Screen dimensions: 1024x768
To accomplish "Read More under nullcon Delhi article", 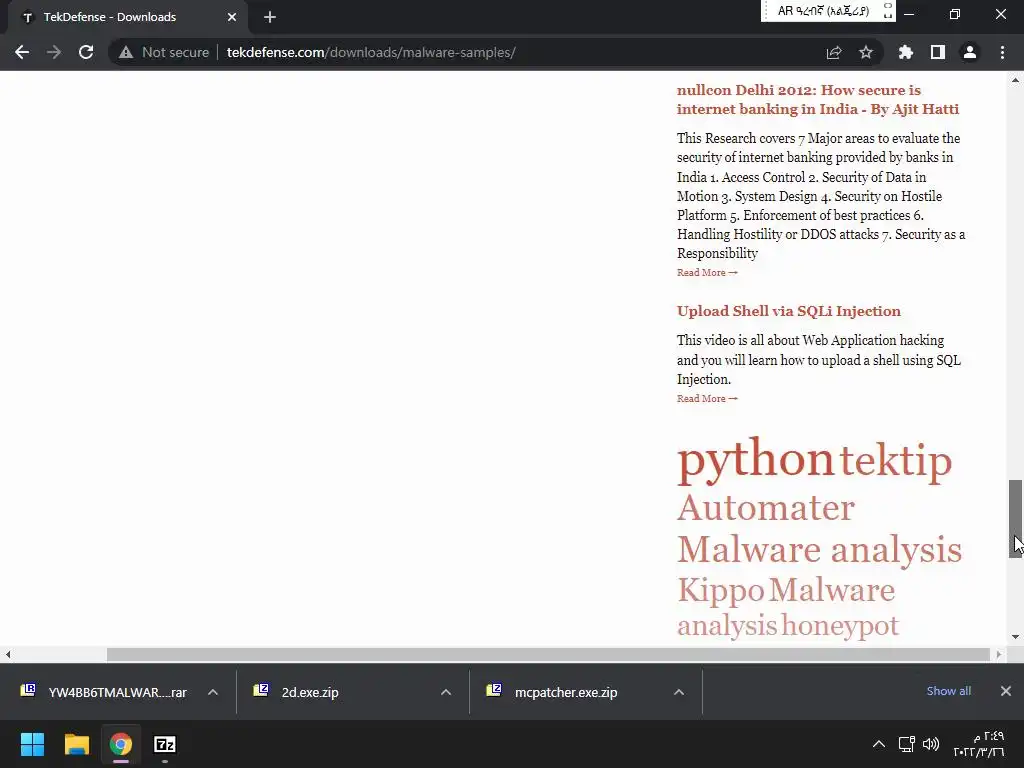I will tap(707, 272).
